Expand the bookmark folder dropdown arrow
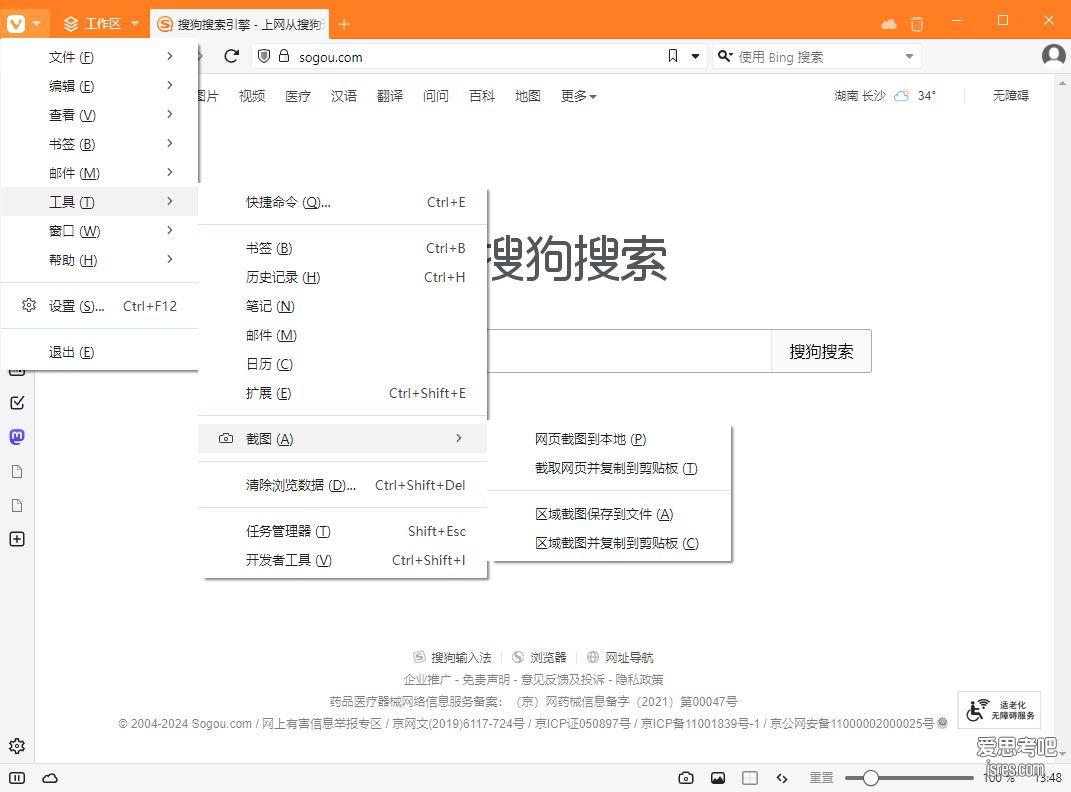1071x792 pixels. [x=695, y=56]
